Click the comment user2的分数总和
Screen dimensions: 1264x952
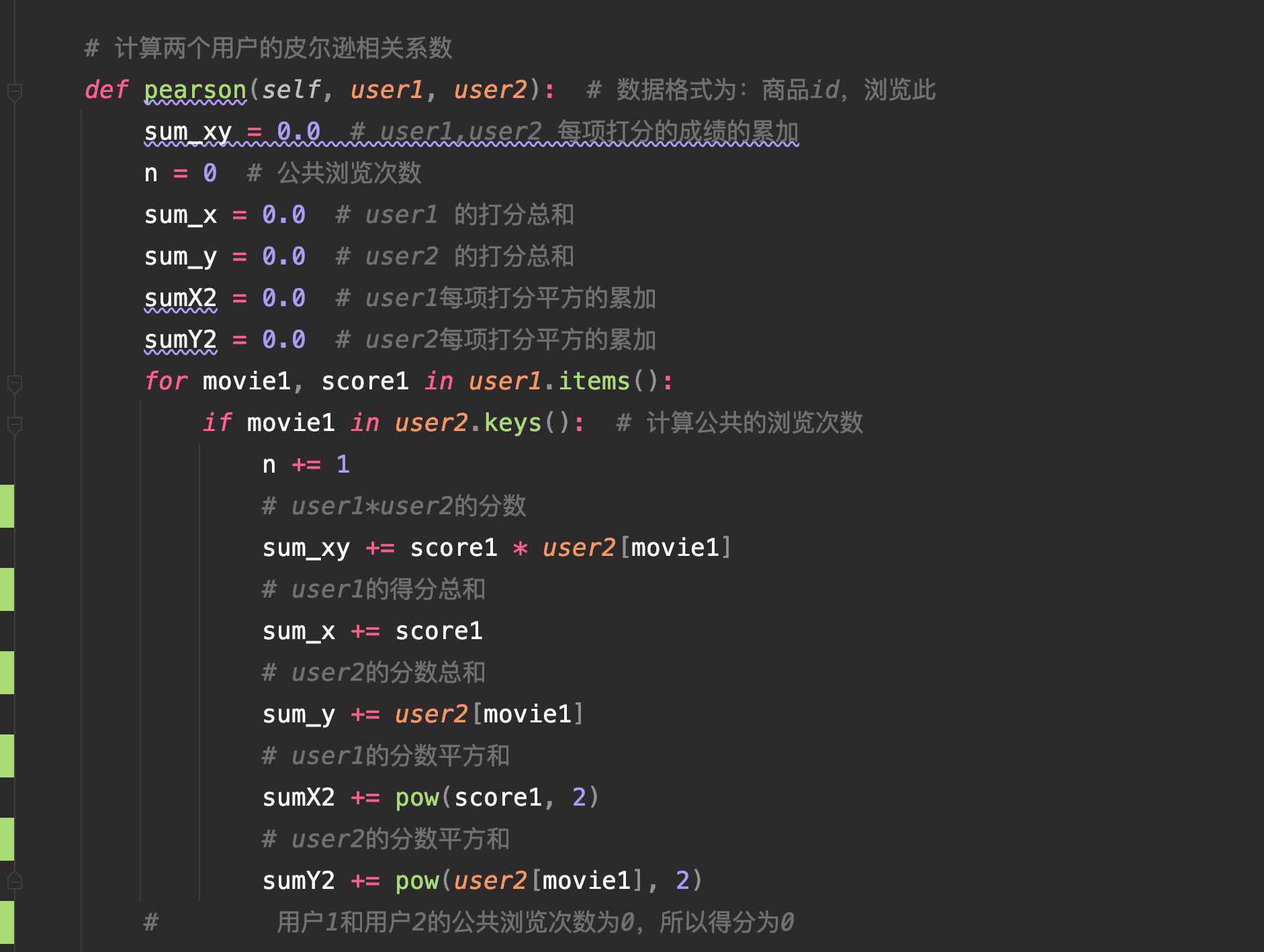click(373, 673)
